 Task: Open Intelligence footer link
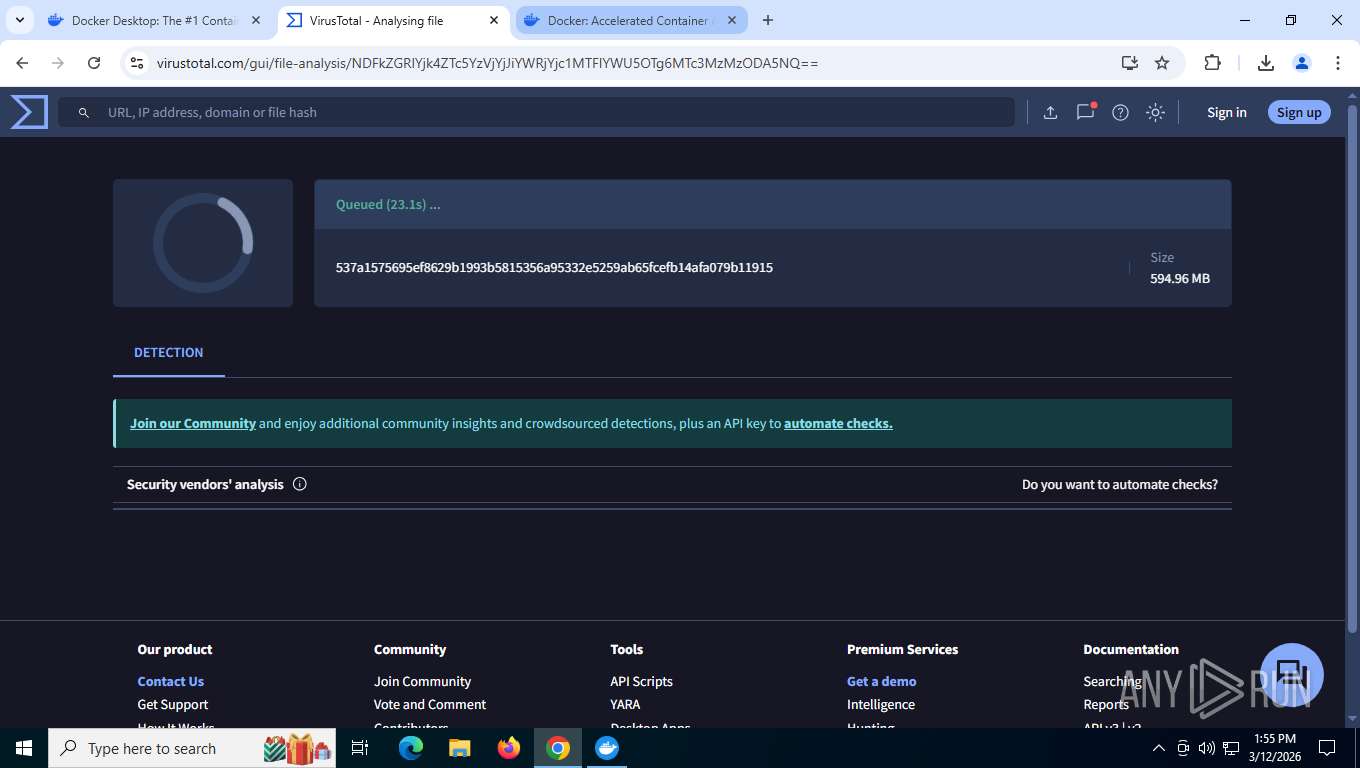(x=881, y=704)
